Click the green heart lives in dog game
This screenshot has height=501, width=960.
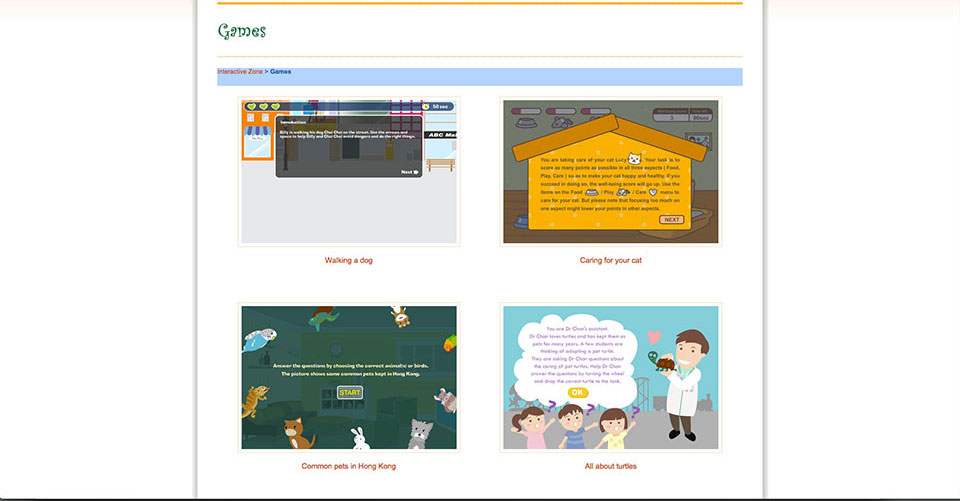click(x=262, y=106)
